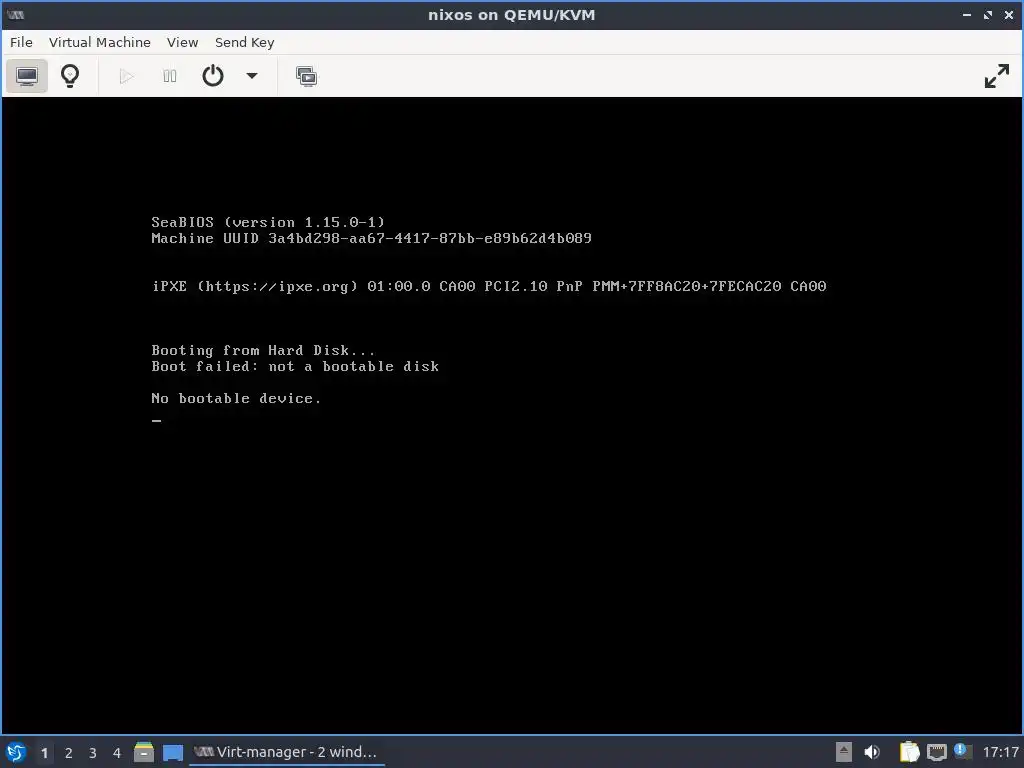Click the notification alert tray icon
Screen dimensions: 1024x768
(x=962, y=751)
